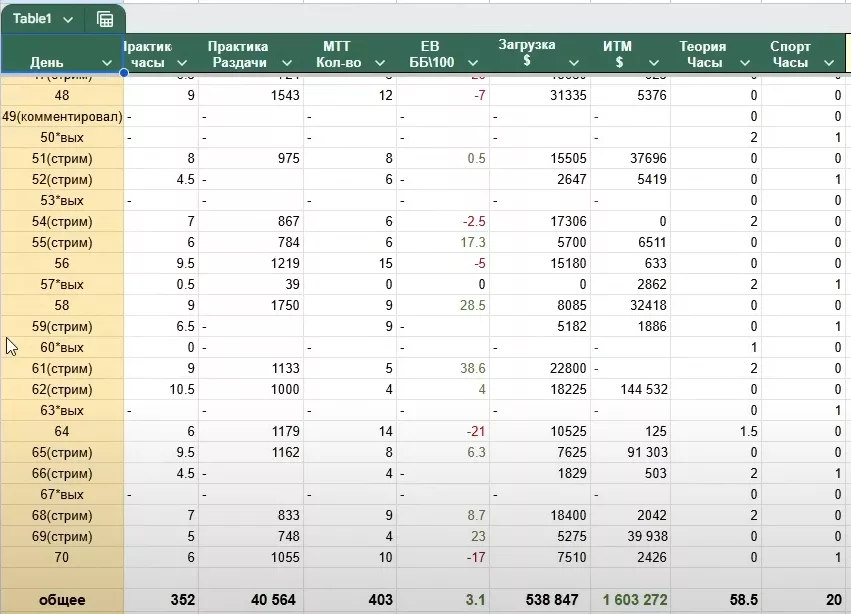Select the practice hours value 10.5
Image resolution: width=851 pixels, height=614 pixels.
point(182,389)
